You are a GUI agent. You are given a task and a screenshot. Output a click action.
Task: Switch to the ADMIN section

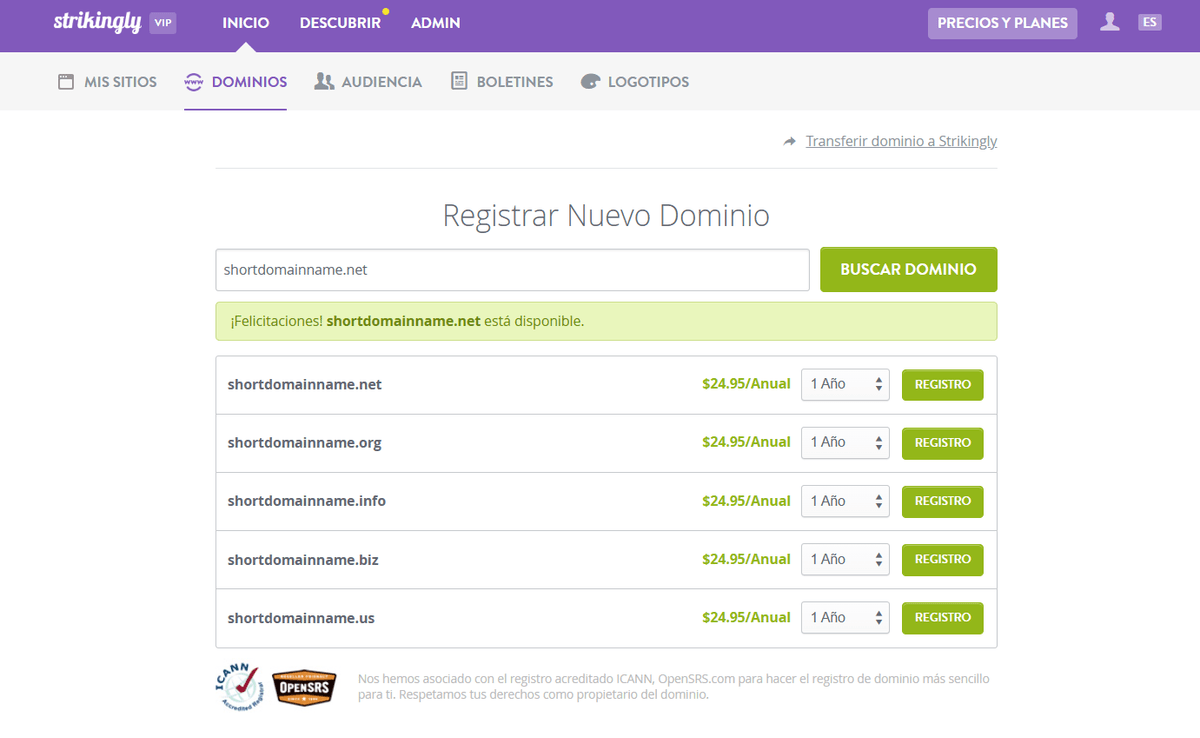click(435, 23)
